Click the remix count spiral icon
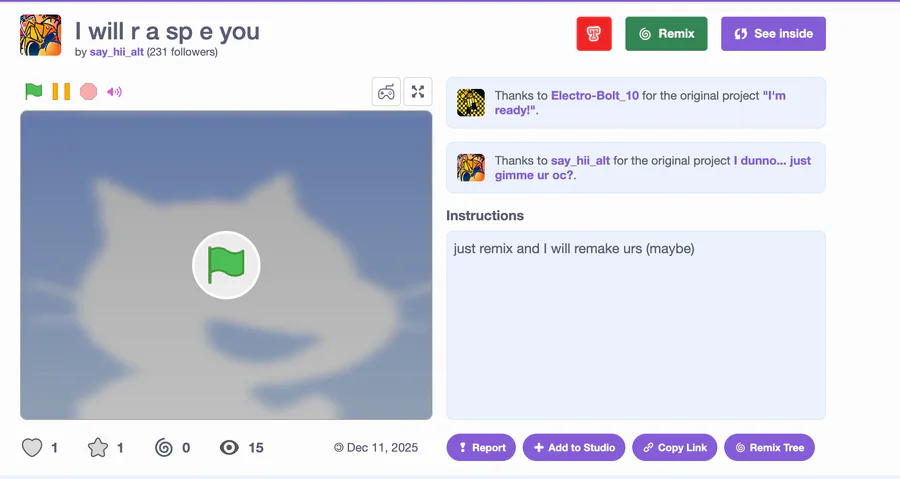The image size is (900, 479). [164, 447]
